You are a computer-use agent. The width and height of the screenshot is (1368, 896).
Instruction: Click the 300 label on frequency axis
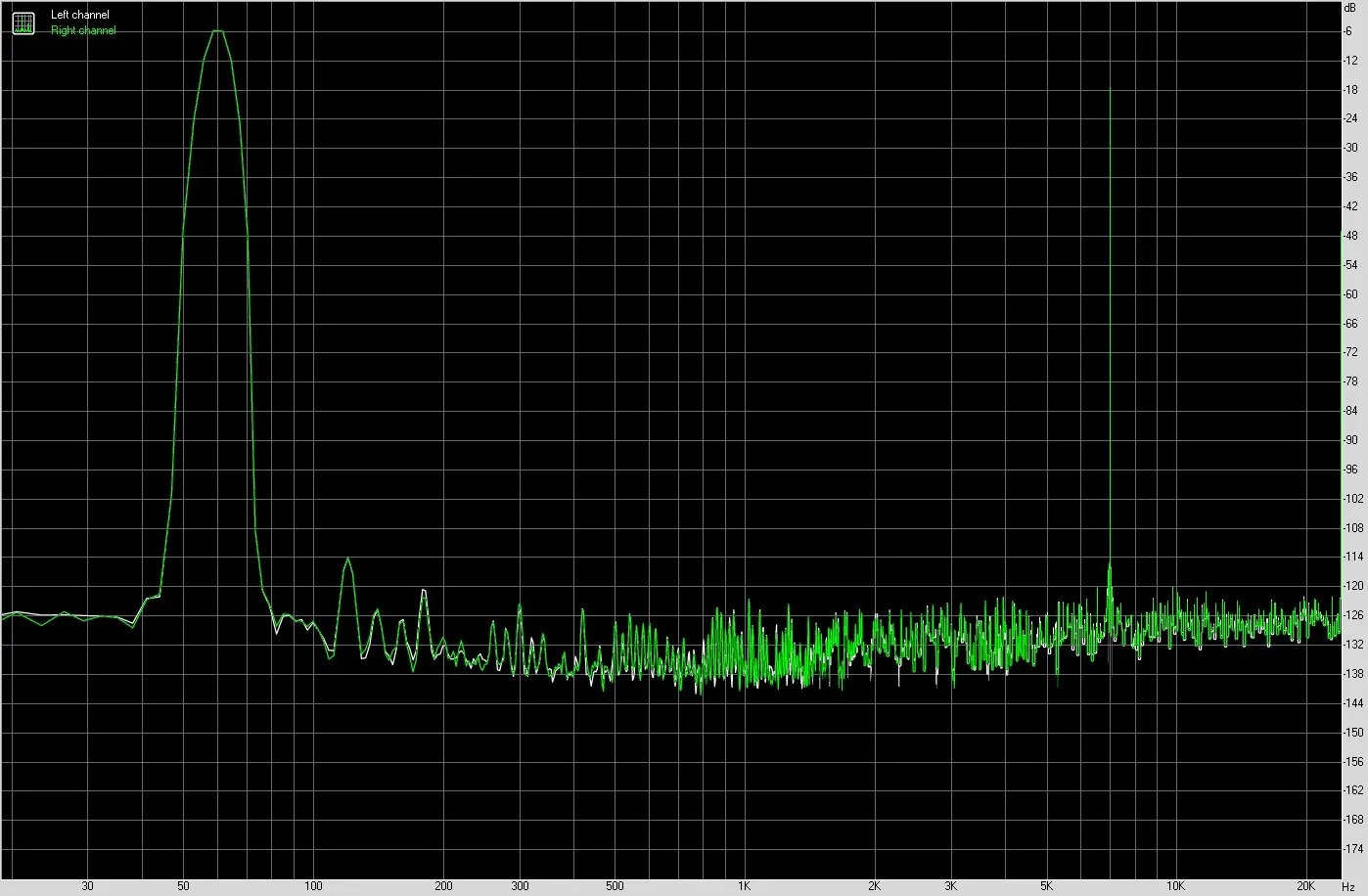point(520,886)
